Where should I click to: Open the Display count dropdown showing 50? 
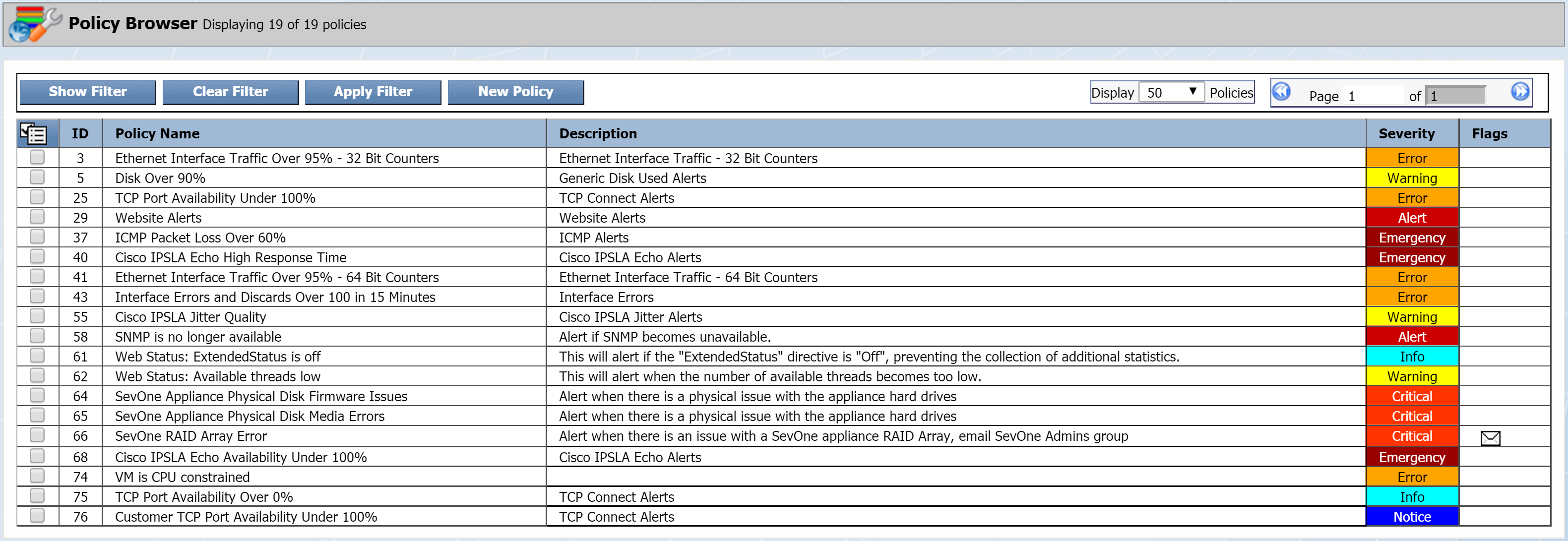(x=1171, y=93)
